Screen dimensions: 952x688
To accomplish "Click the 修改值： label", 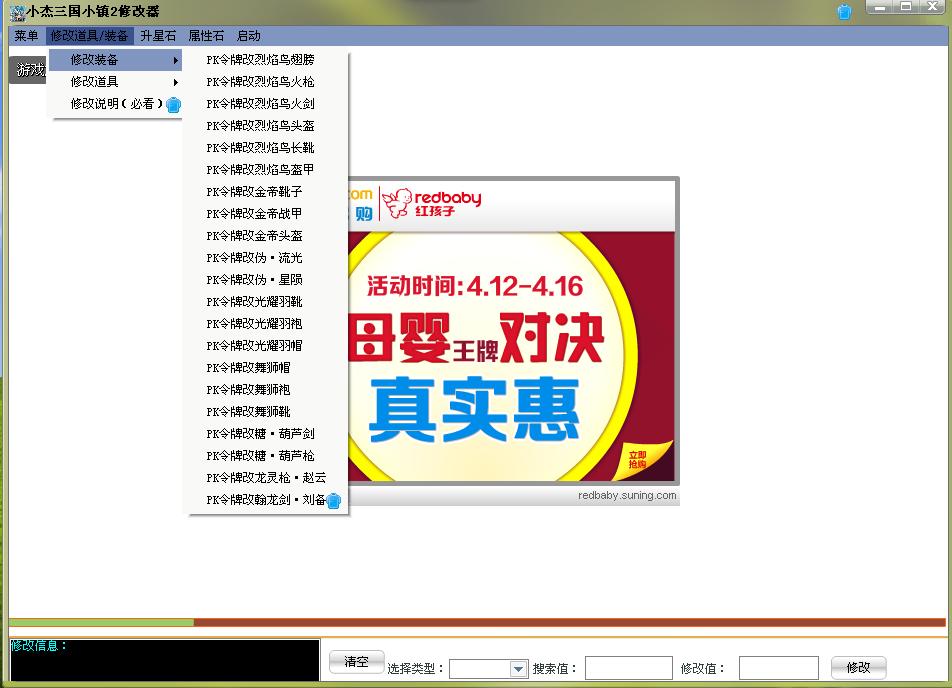I will pos(703,669).
